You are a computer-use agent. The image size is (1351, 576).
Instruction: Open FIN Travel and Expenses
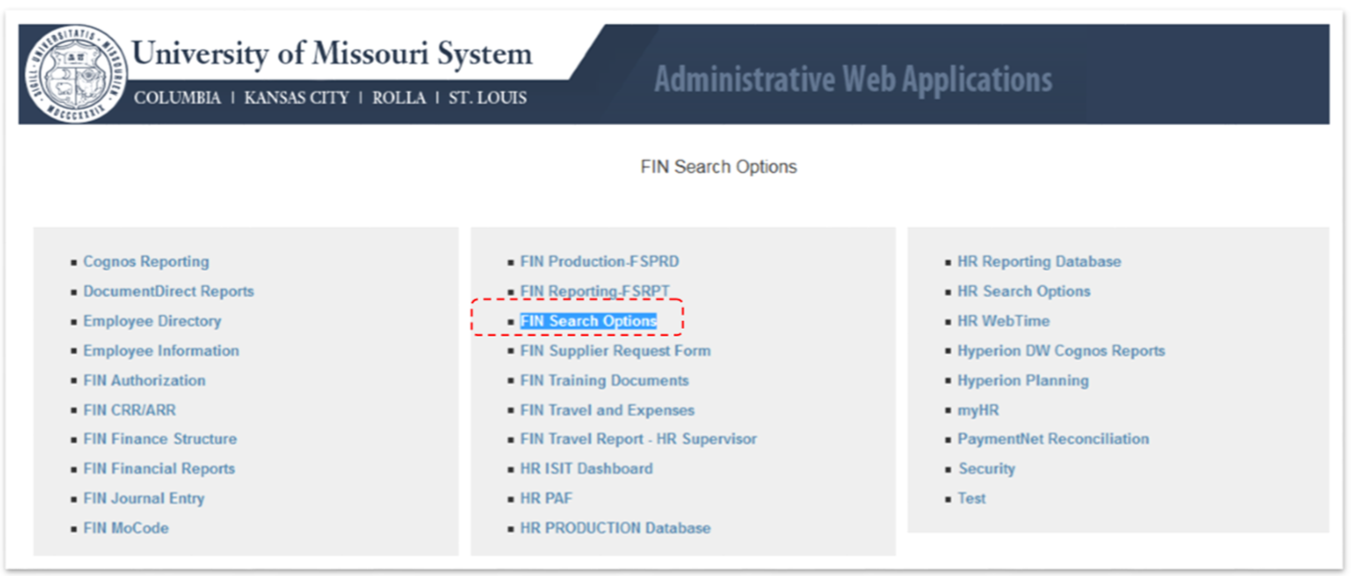607,409
